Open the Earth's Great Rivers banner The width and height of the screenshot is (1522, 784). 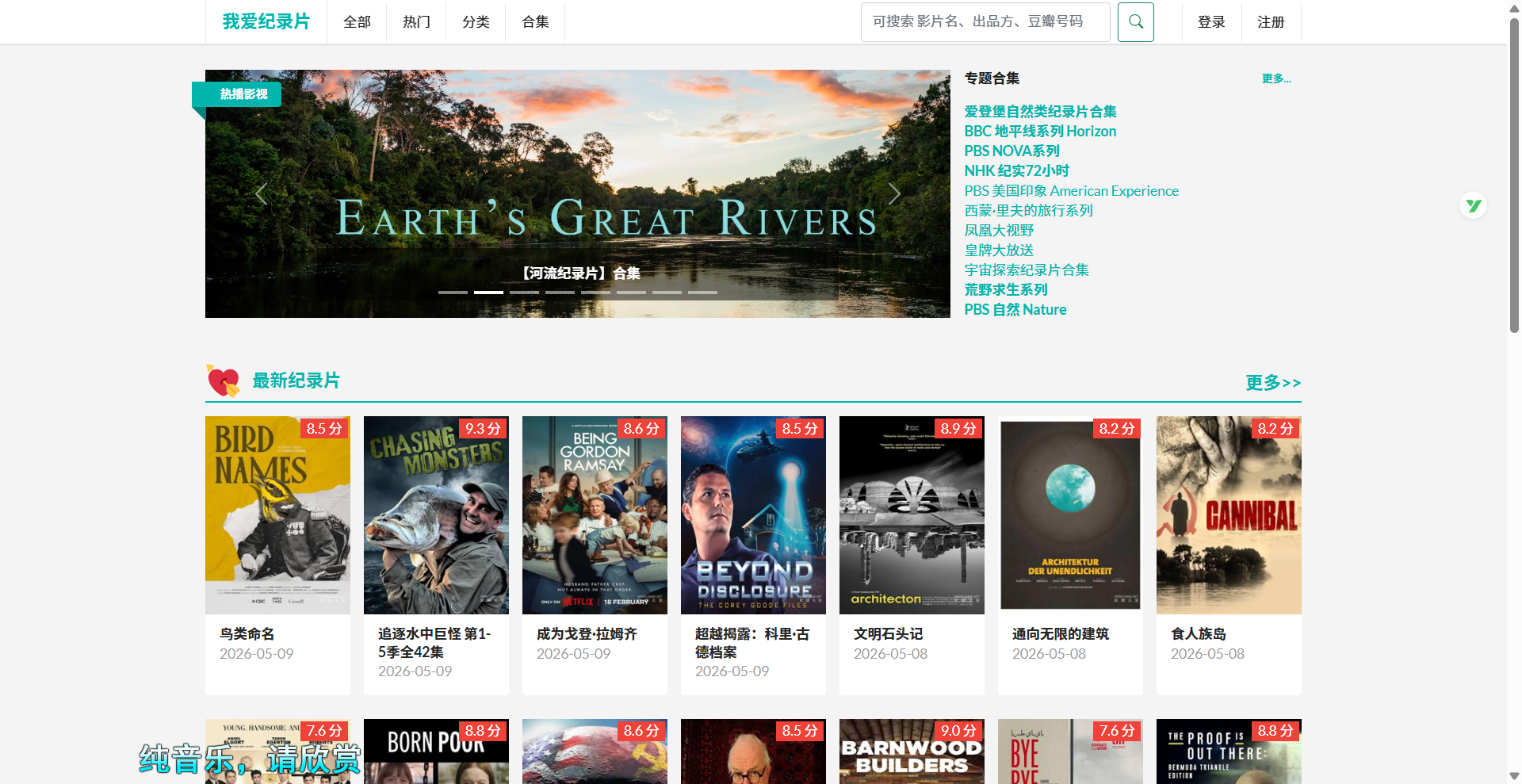[x=577, y=193]
